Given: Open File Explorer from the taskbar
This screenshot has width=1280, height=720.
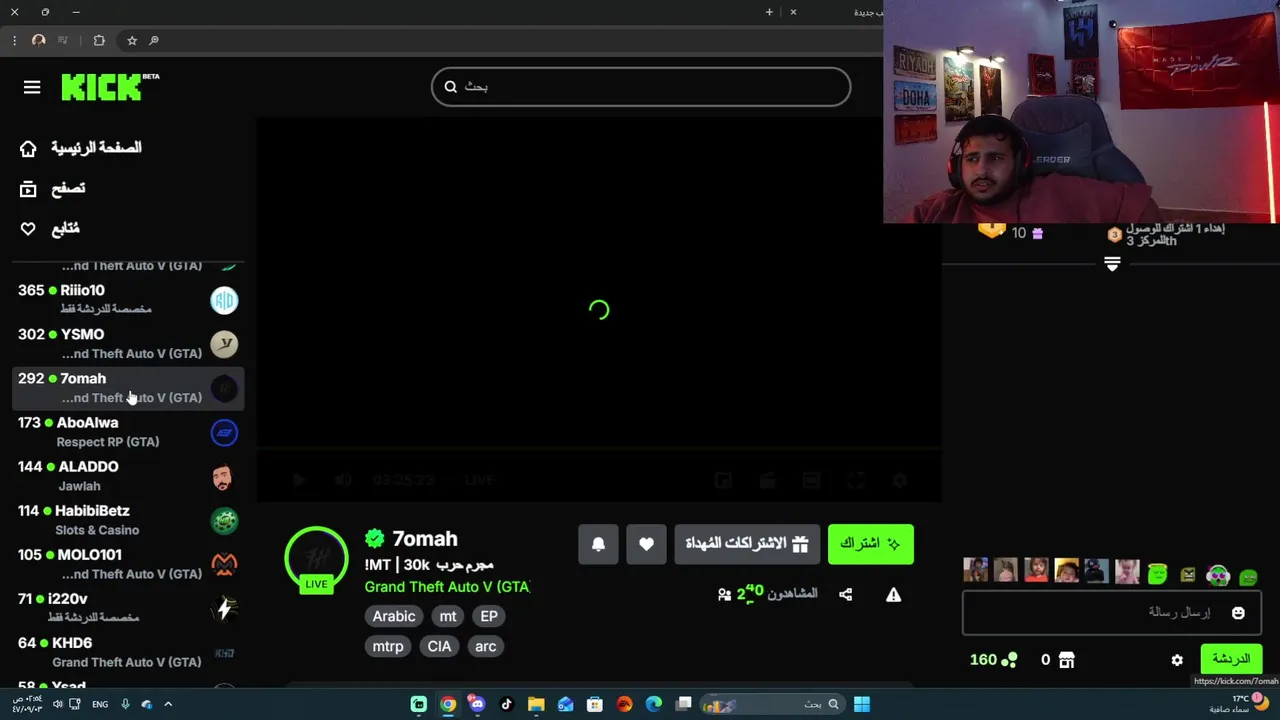Looking at the screenshot, I should (x=536, y=704).
